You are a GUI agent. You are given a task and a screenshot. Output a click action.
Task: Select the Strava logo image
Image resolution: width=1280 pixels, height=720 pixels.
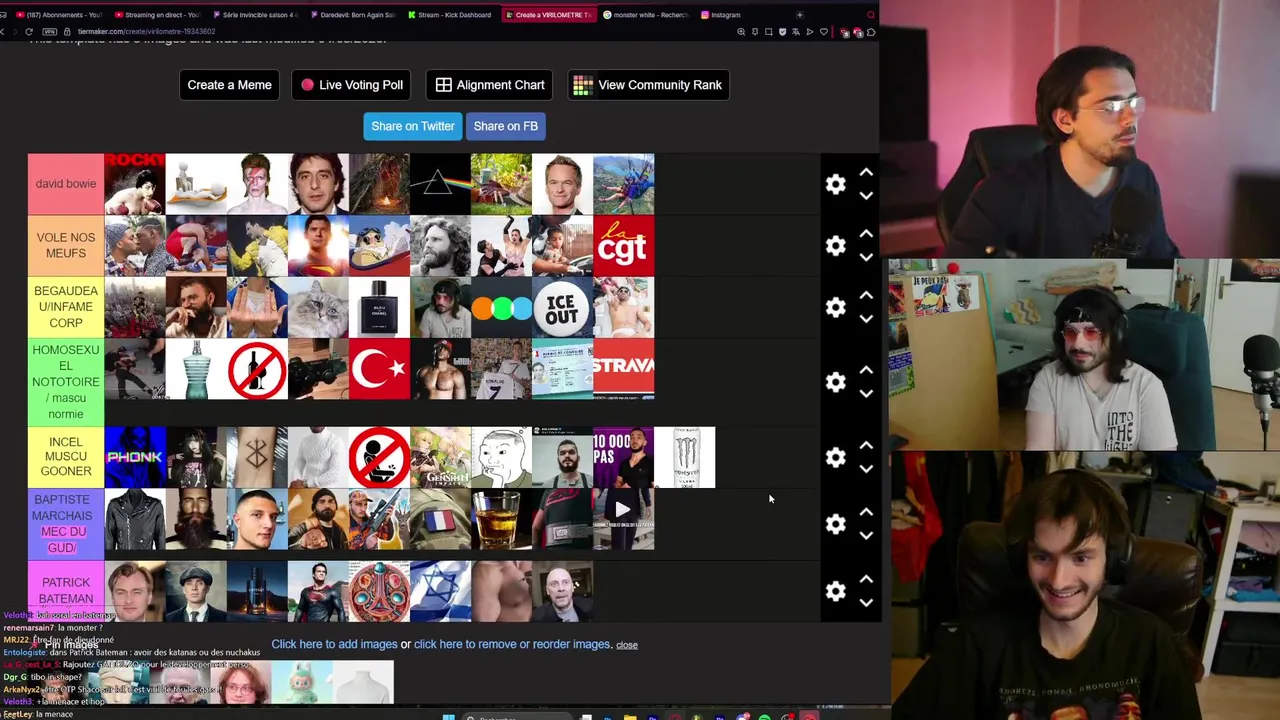623,369
